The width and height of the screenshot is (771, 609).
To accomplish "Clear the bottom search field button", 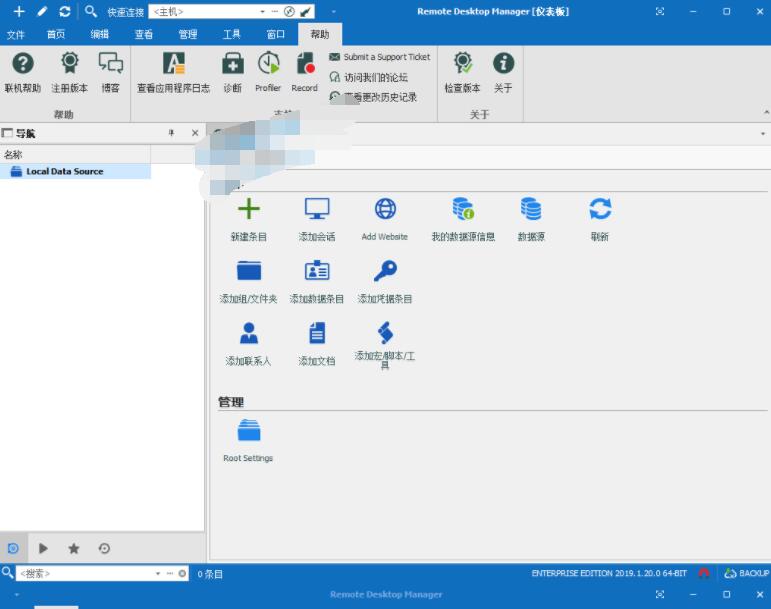I will (182, 574).
